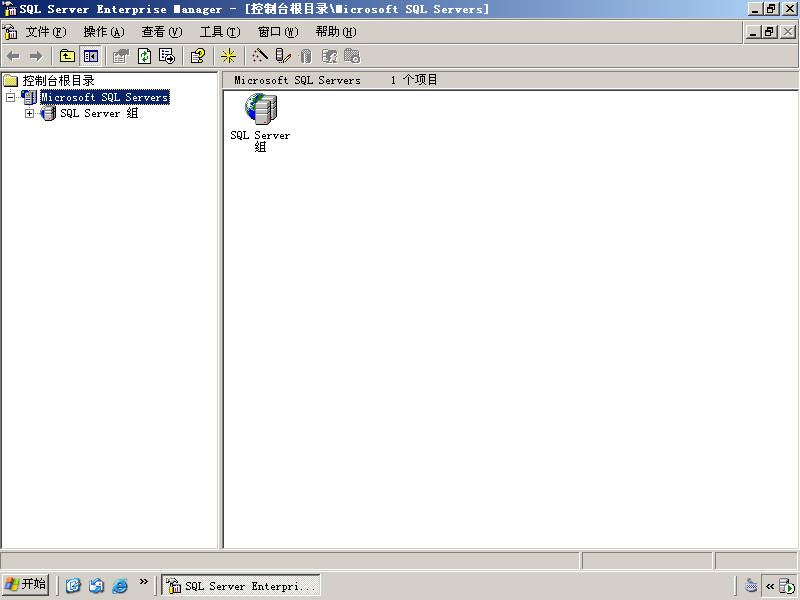800x600 pixels.
Task: Open Help with the question mark icon
Action: pyautogui.click(x=197, y=56)
